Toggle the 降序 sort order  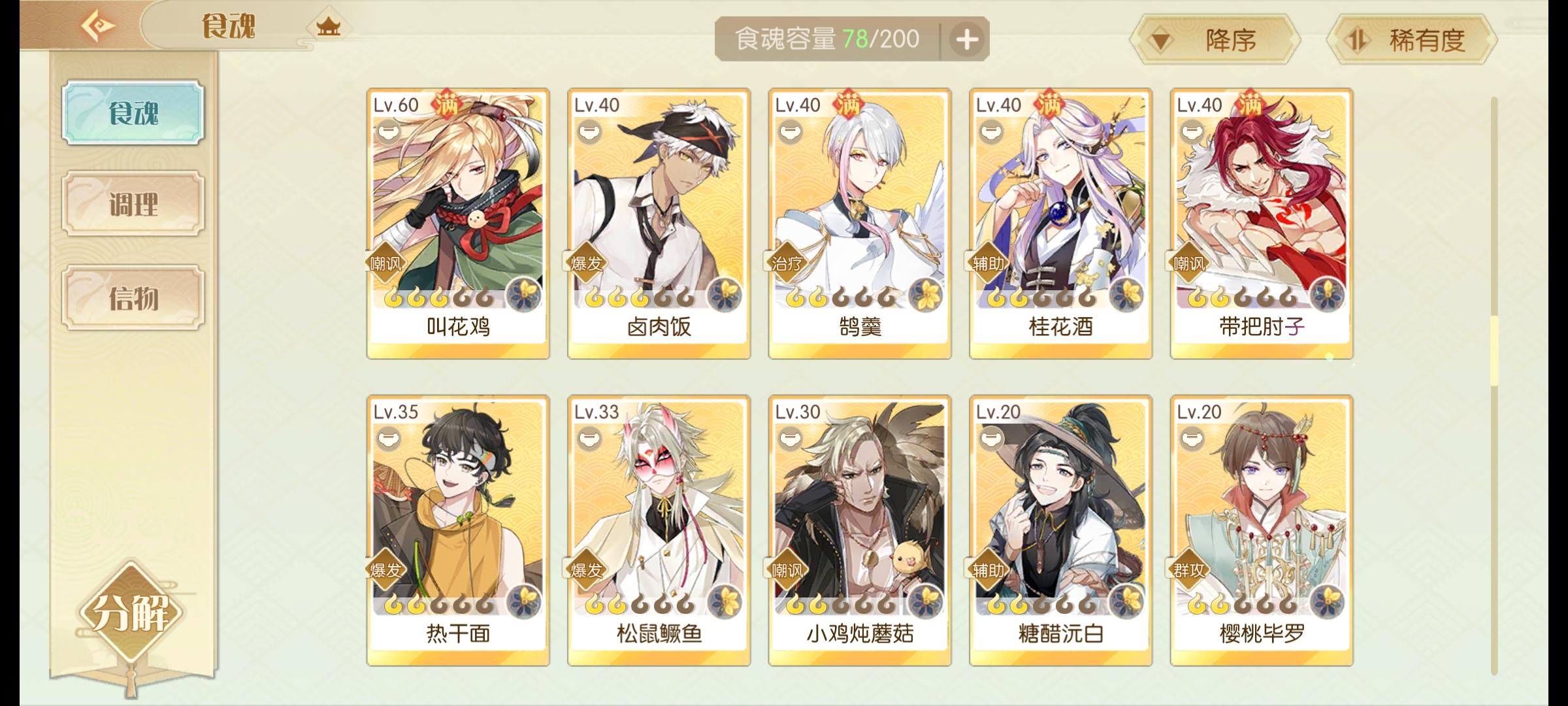pyautogui.click(x=1215, y=40)
